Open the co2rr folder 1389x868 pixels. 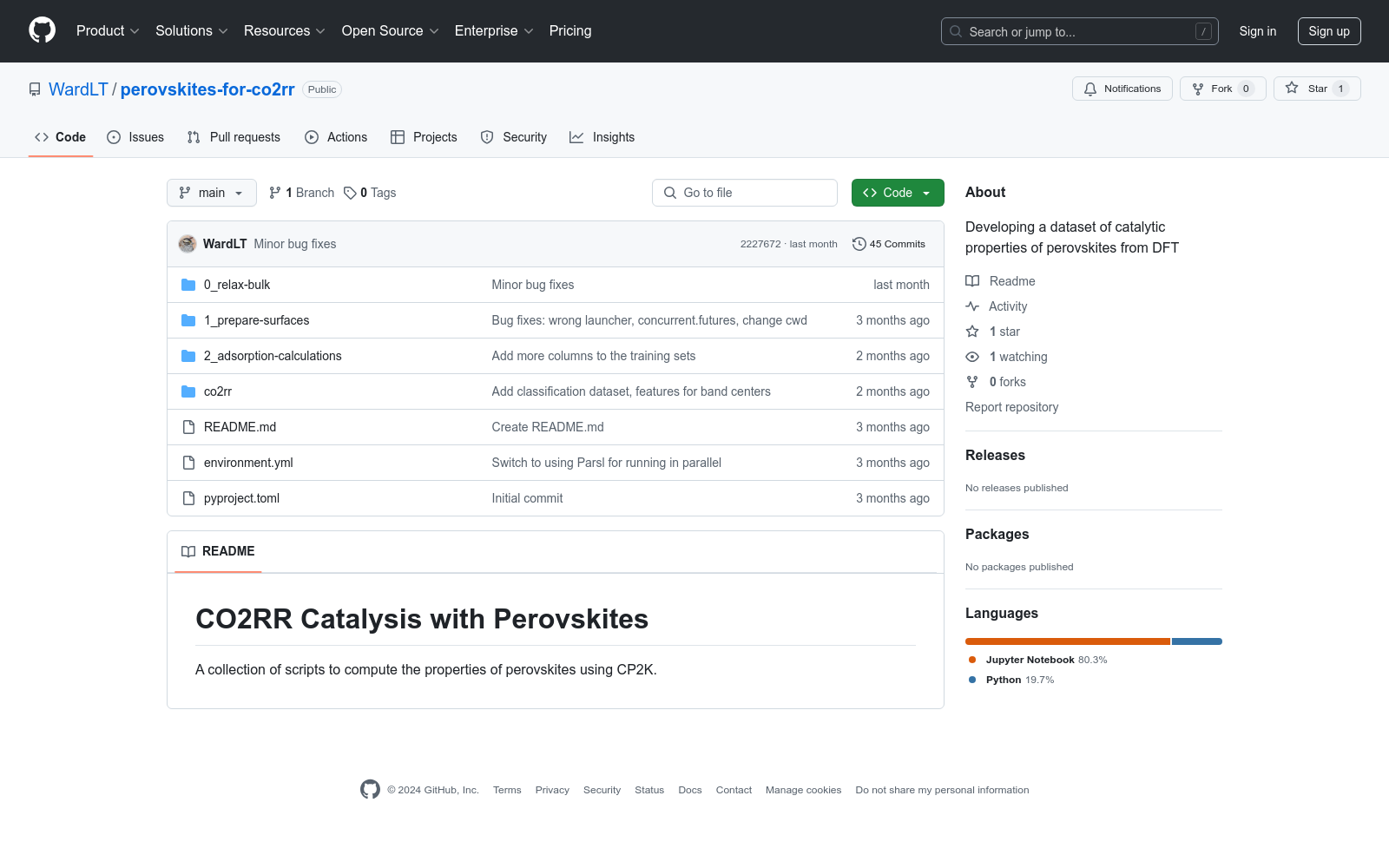click(218, 391)
